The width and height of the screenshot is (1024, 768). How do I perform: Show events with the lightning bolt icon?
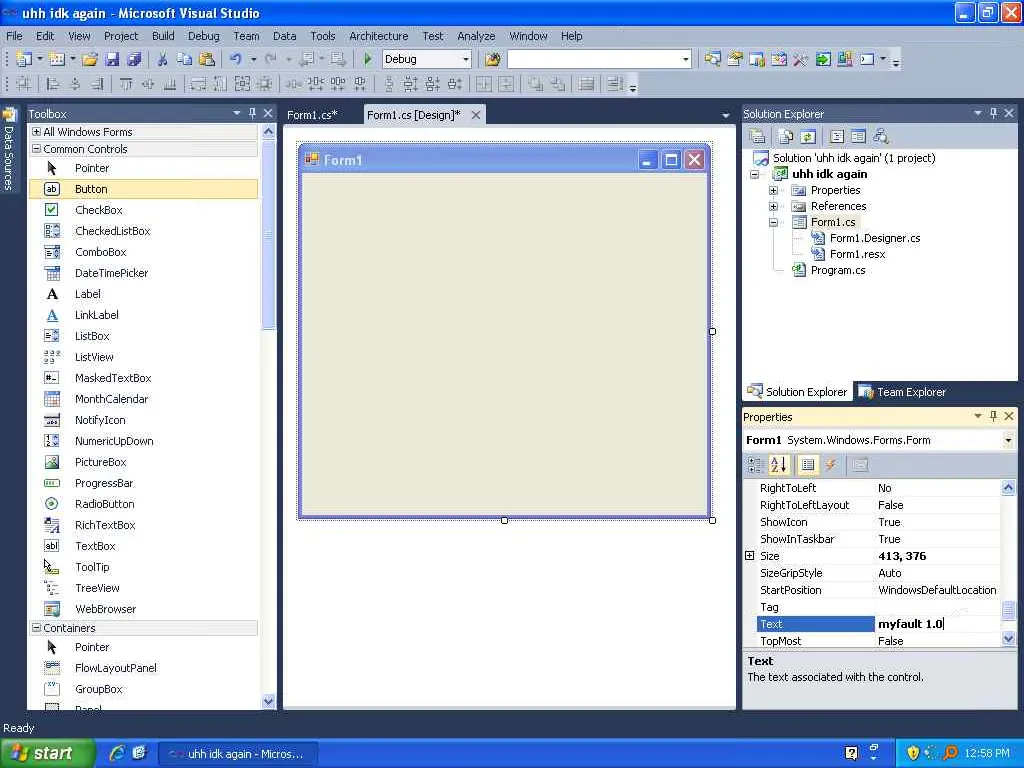pos(831,465)
